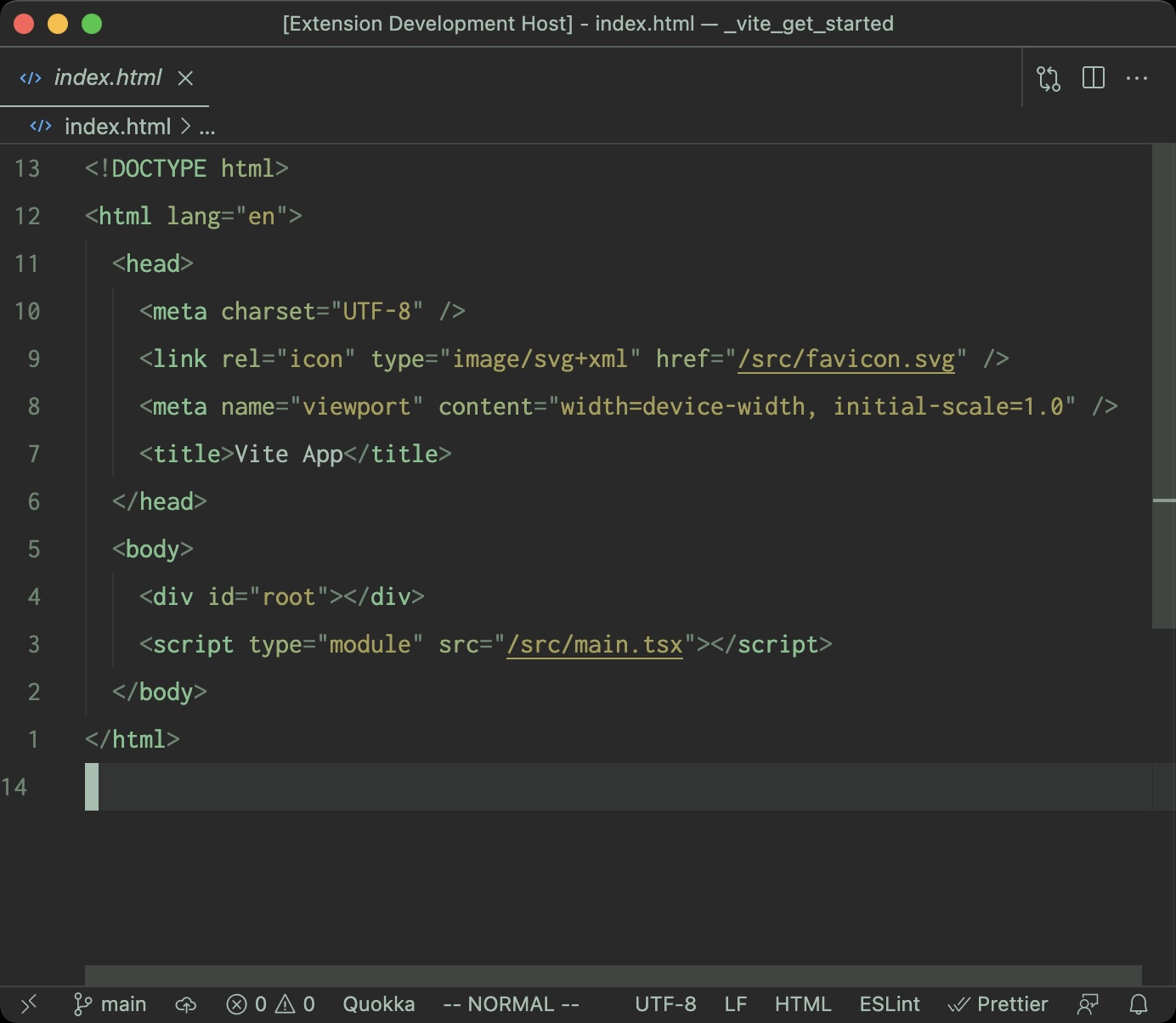
Task: Click the meta charset="UTF-8" line
Action: click(x=302, y=311)
